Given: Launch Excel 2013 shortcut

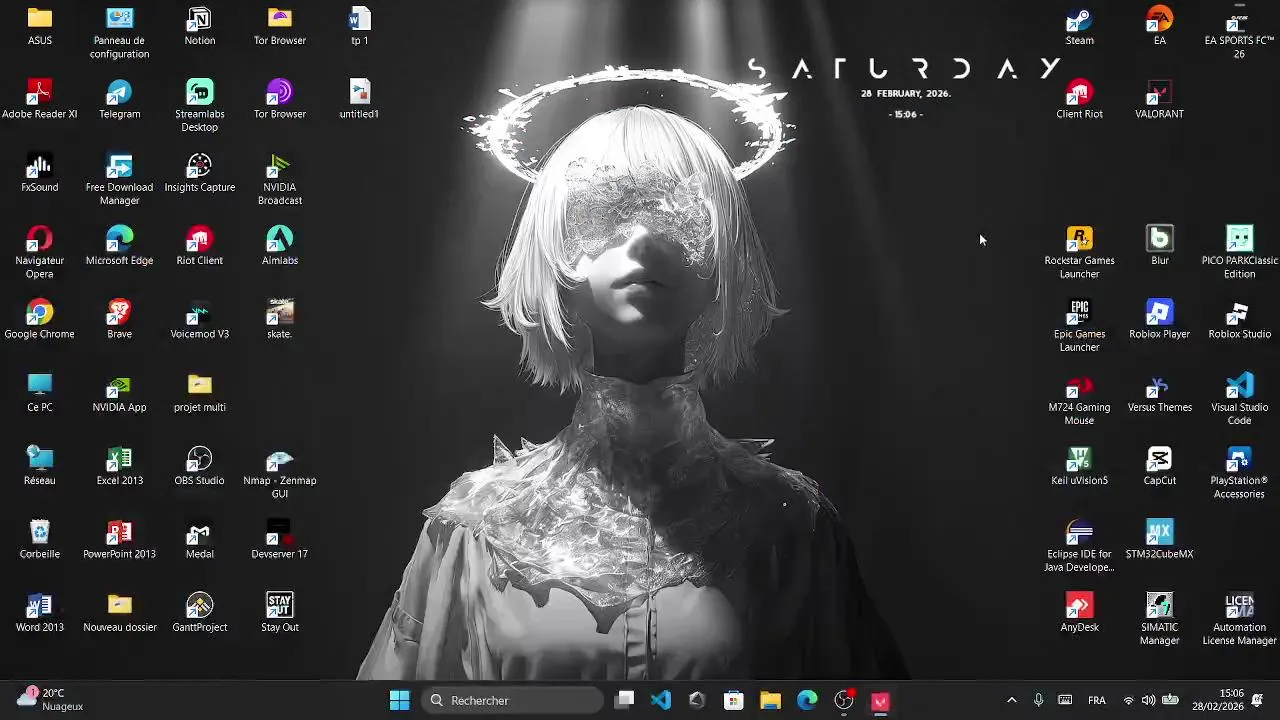Looking at the screenshot, I should pyautogui.click(x=119, y=466).
